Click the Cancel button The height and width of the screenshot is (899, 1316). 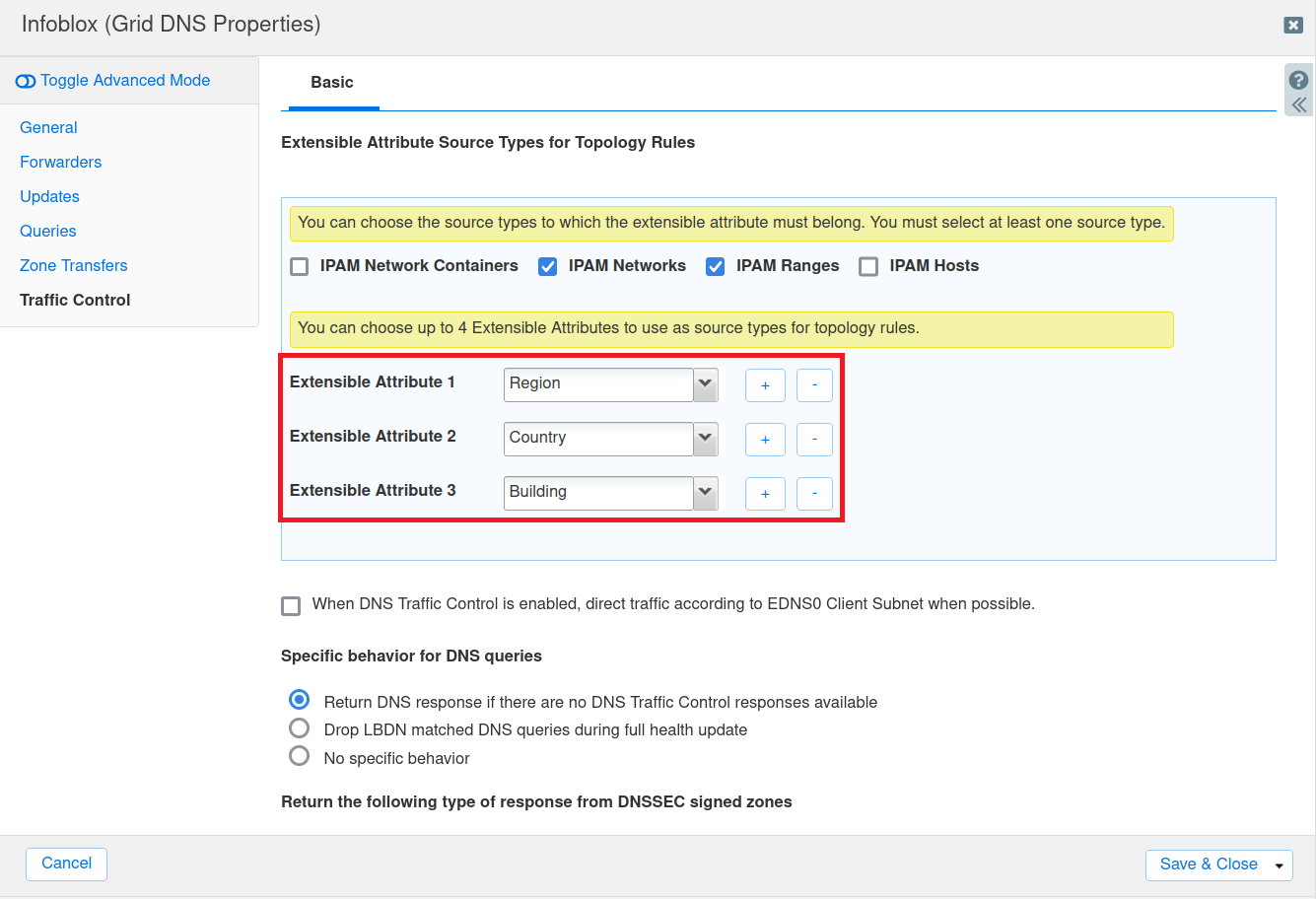(66, 864)
